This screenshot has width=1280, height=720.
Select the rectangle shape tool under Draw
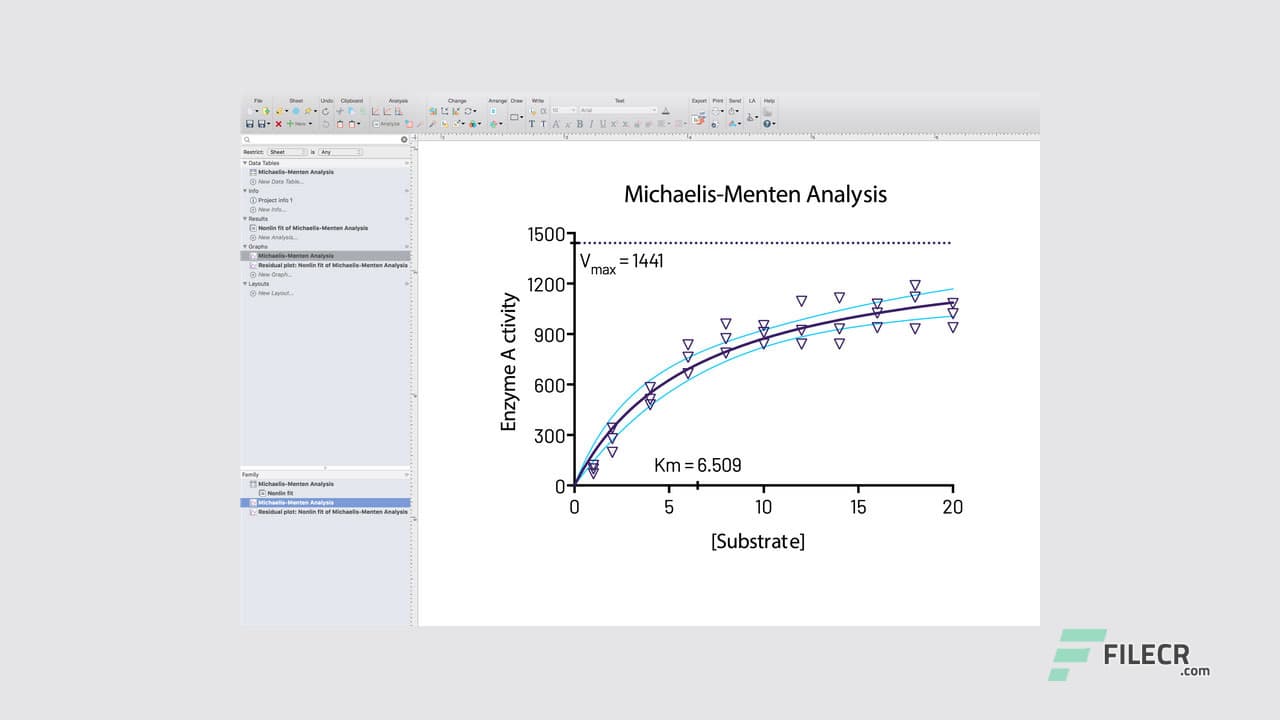(x=516, y=116)
